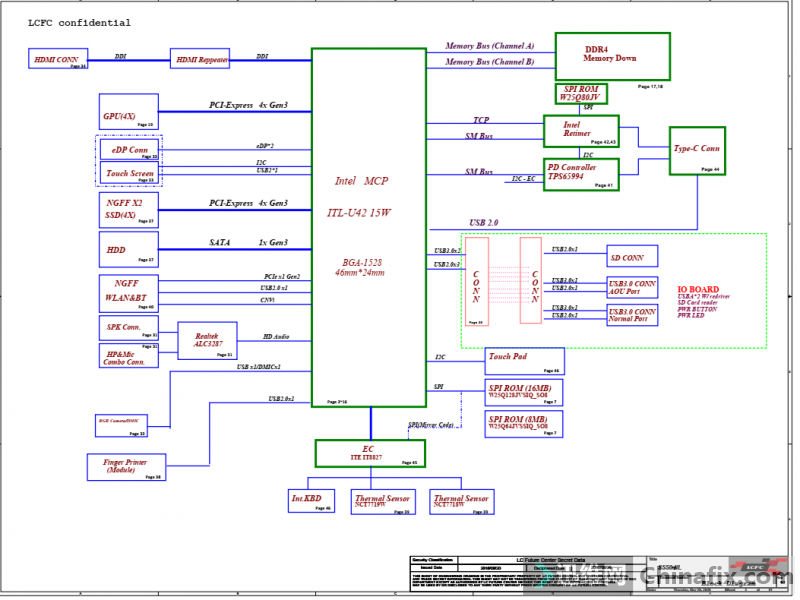Select the "HDMI CONN" block

58,59
